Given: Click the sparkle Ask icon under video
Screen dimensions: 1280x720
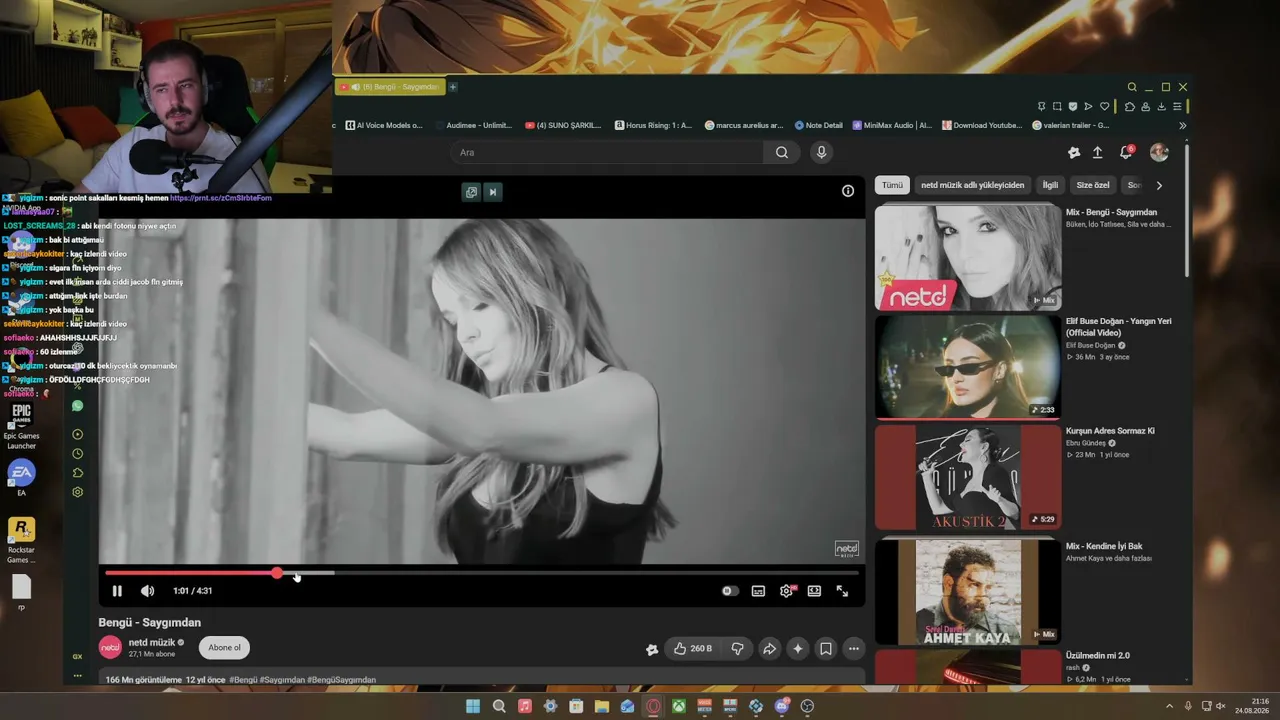Looking at the screenshot, I should [x=797, y=649].
